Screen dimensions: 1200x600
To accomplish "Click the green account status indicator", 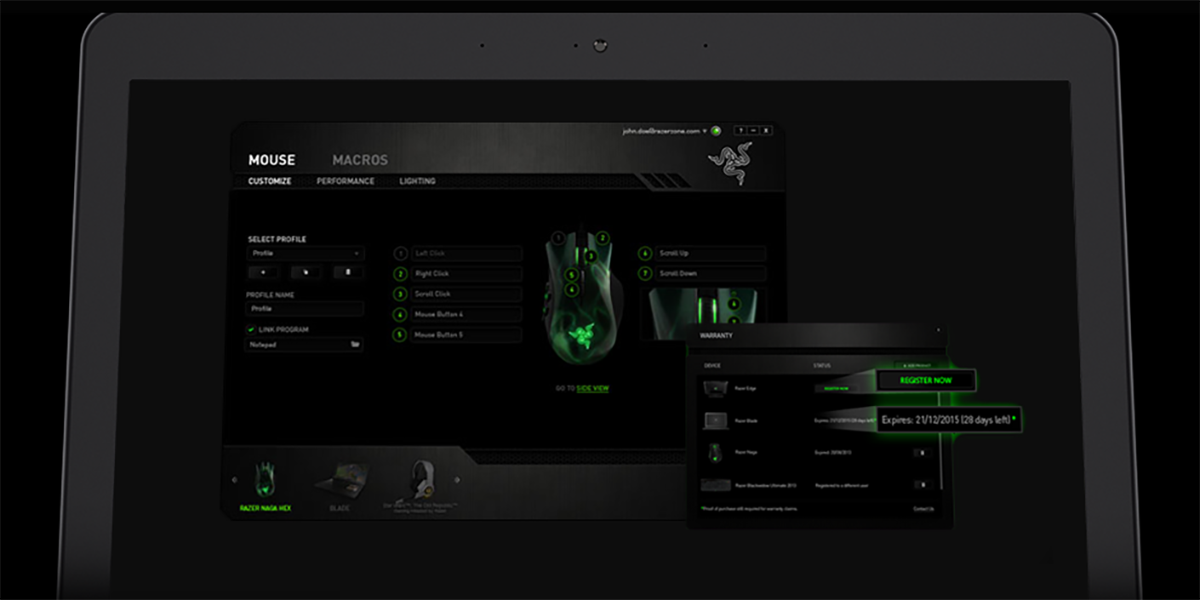I will [x=716, y=131].
